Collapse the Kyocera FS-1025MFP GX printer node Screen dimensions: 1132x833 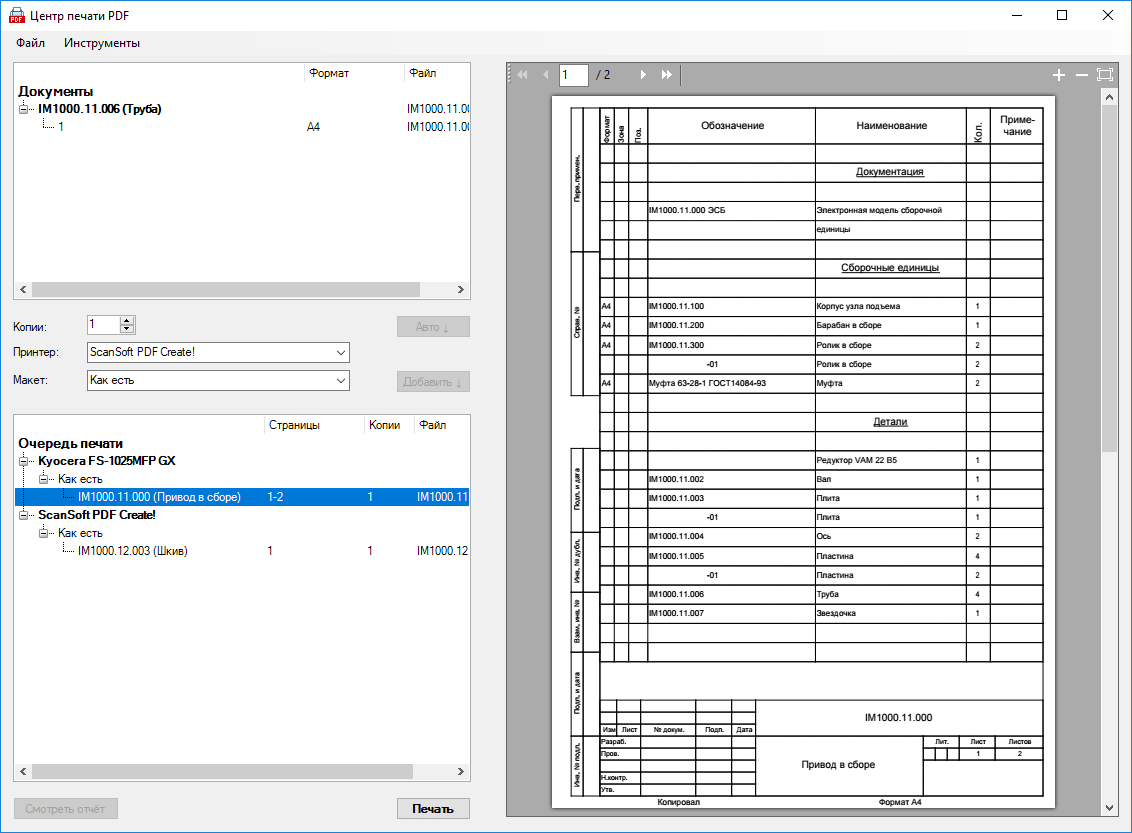point(25,461)
